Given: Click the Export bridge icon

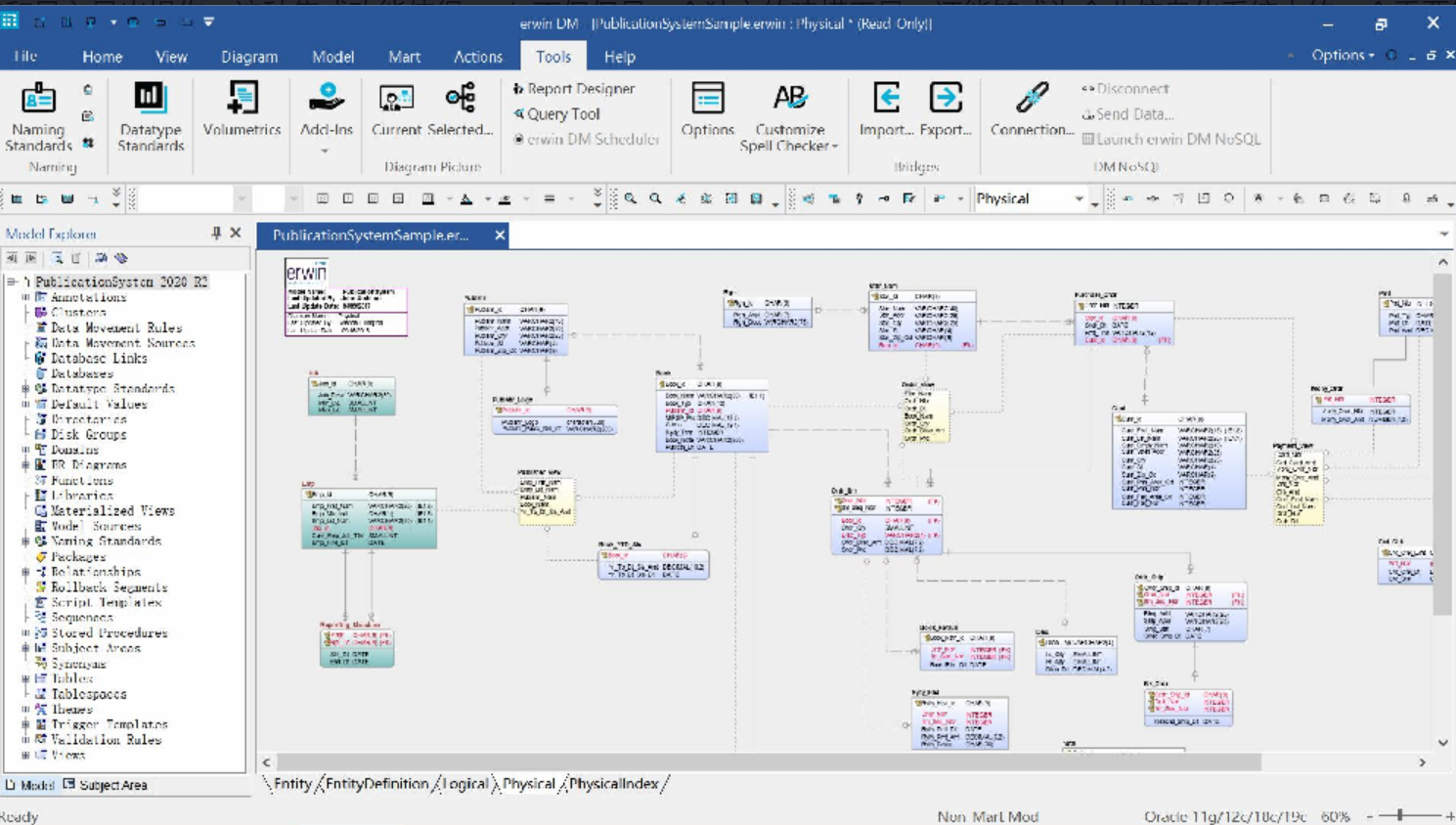Looking at the screenshot, I should click(x=945, y=109).
